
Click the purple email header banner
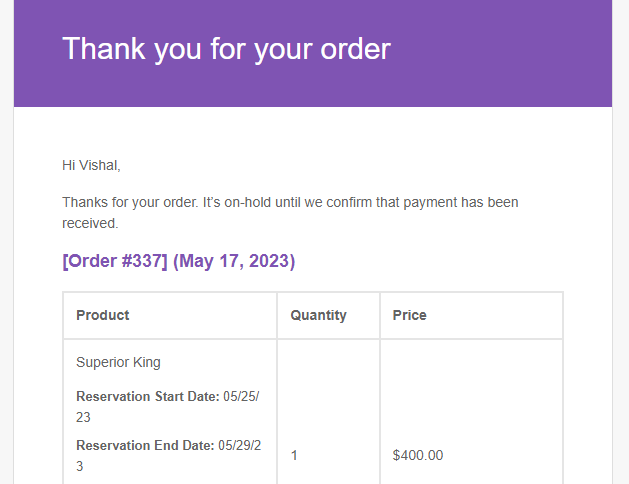313,53
